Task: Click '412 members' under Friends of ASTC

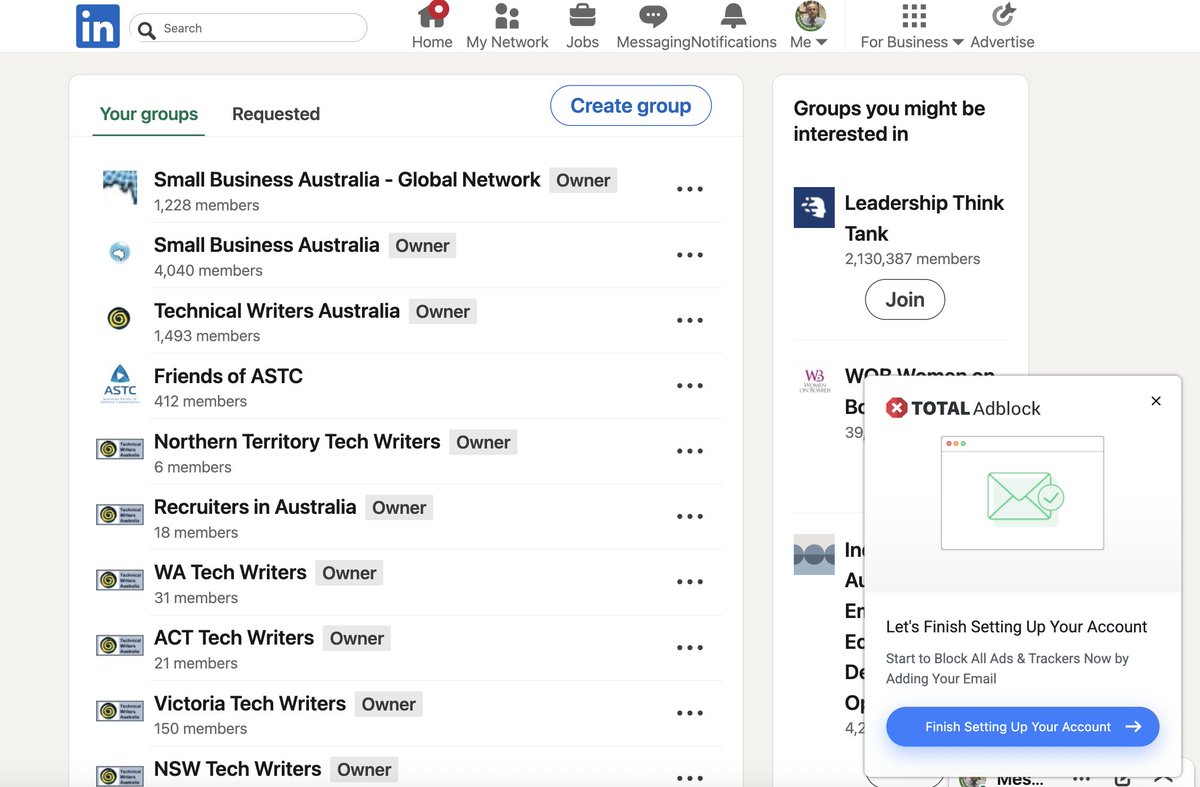Action: point(200,401)
